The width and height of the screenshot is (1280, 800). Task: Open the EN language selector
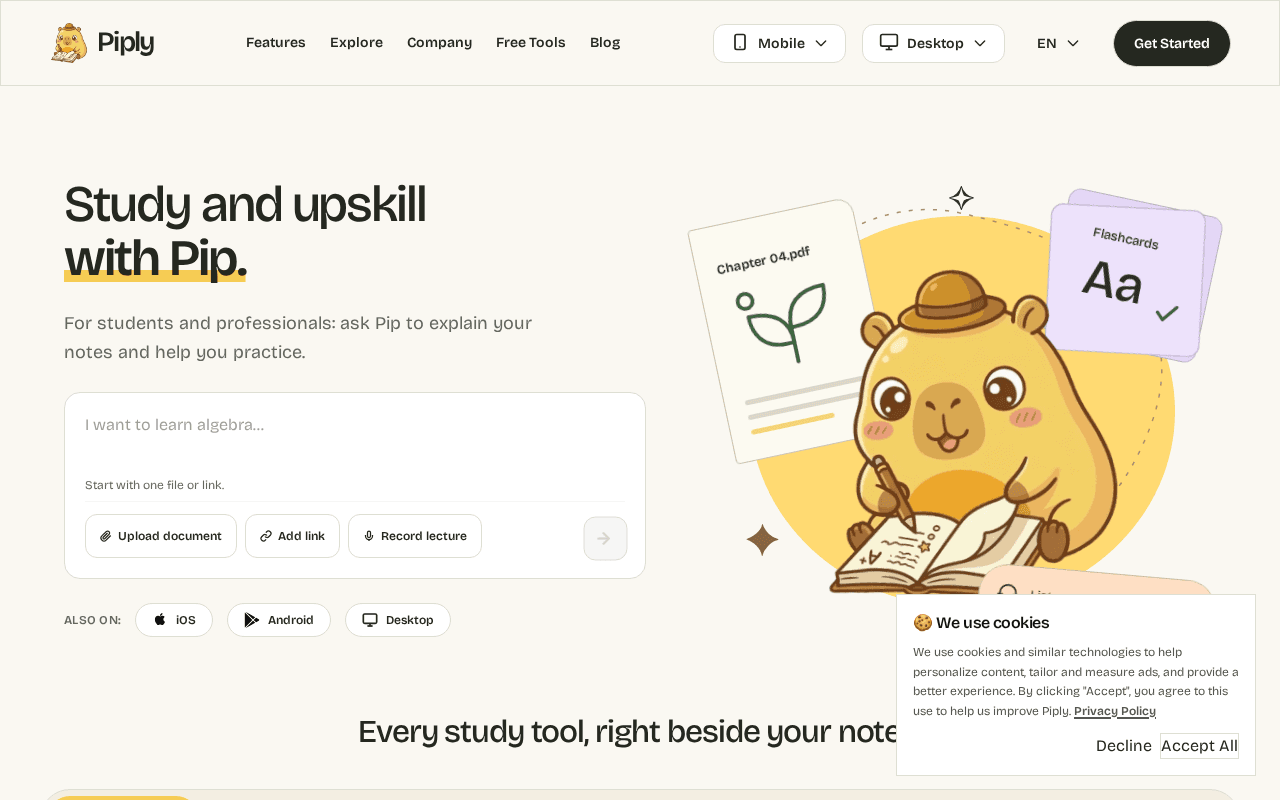point(1058,43)
